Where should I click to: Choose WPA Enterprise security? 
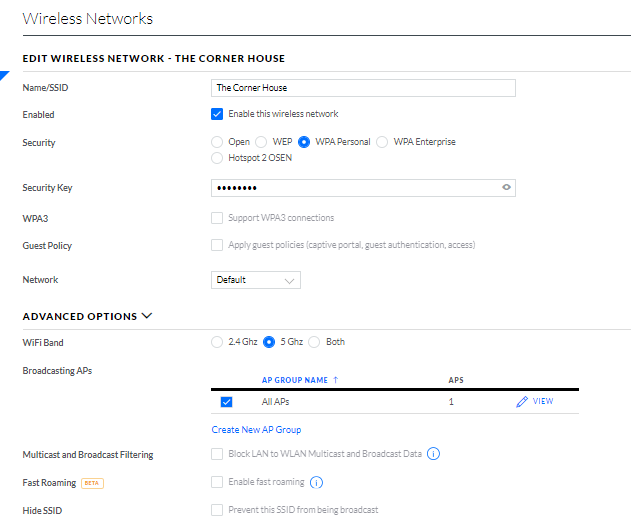(382, 142)
